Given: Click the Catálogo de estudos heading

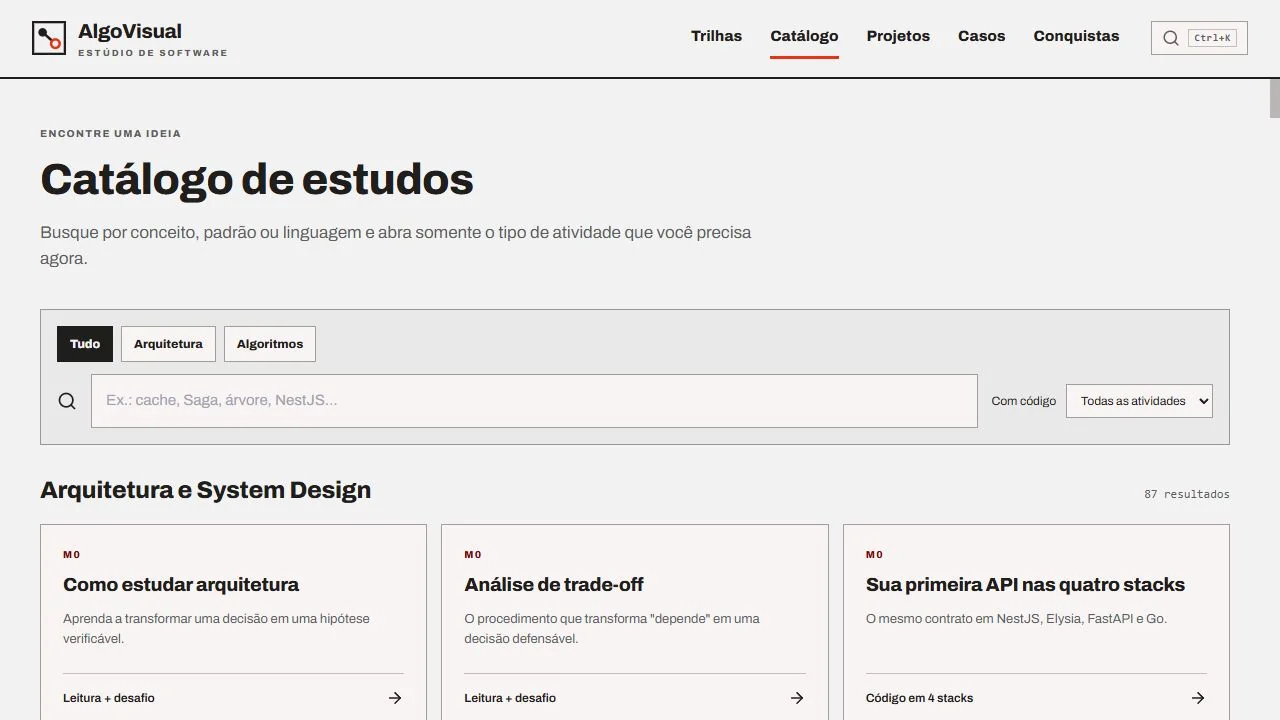Looking at the screenshot, I should click(x=257, y=180).
